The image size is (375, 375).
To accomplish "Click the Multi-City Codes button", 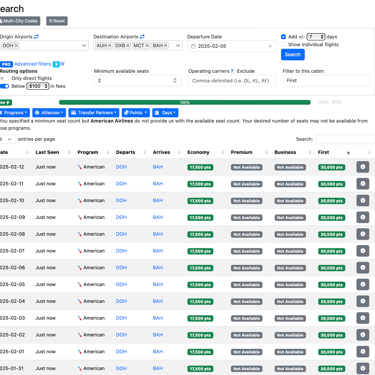I will coord(19,21).
